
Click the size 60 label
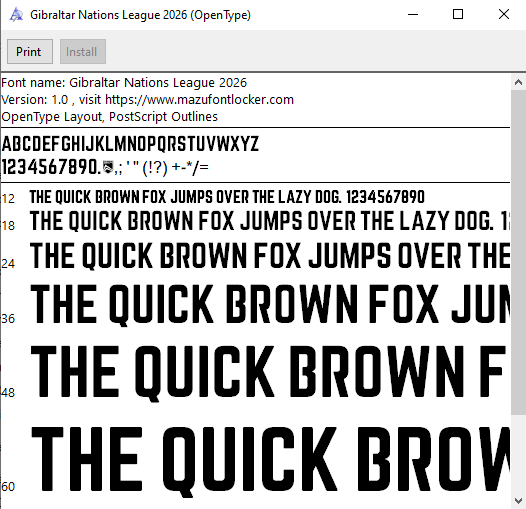8,486
